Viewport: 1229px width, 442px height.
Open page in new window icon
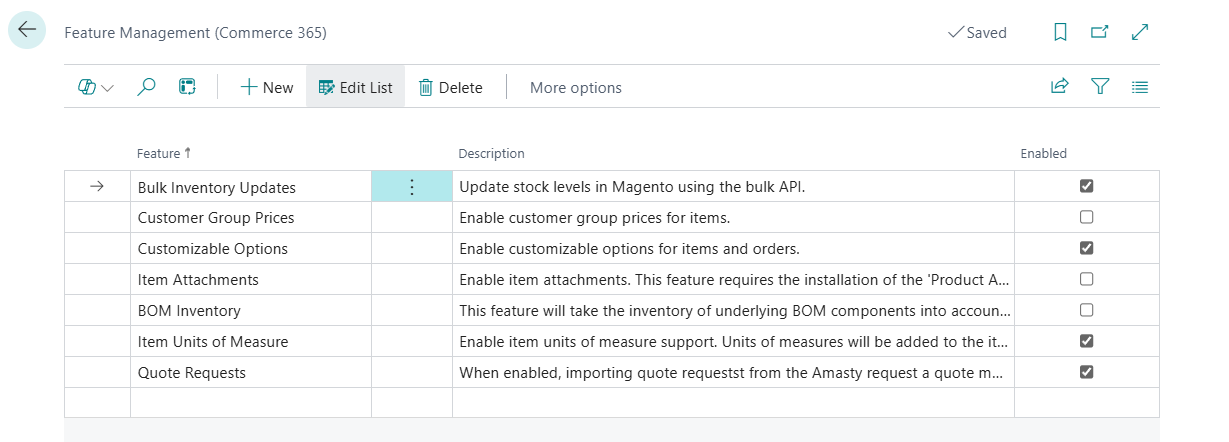tap(1100, 33)
